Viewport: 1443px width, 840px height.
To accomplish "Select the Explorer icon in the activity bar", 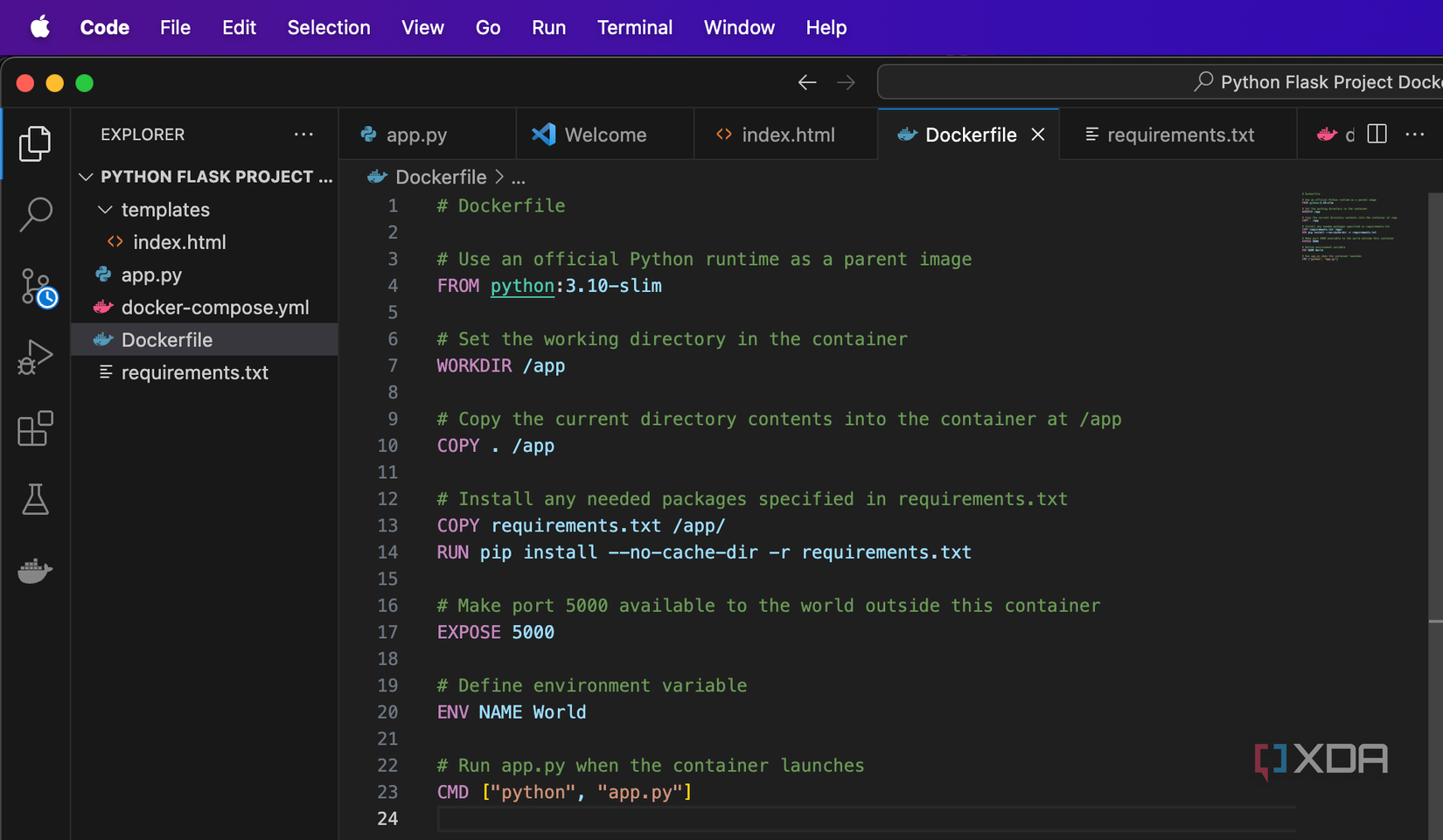I will coord(36,143).
